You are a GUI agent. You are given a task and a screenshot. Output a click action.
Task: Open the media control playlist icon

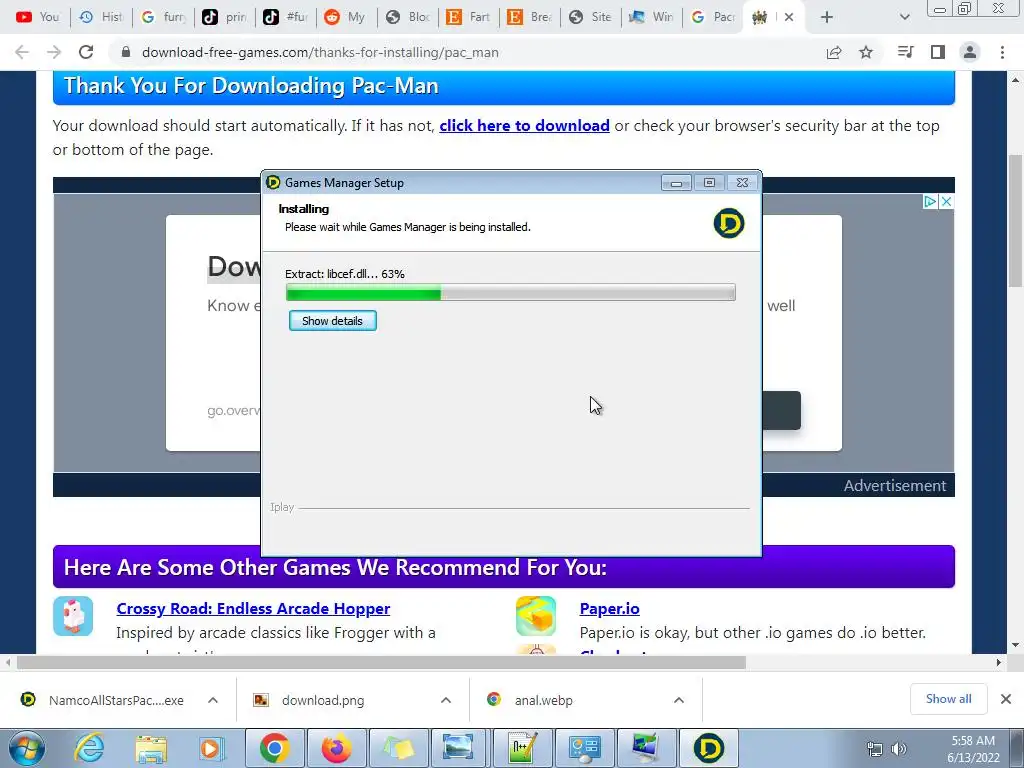point(905,52)
